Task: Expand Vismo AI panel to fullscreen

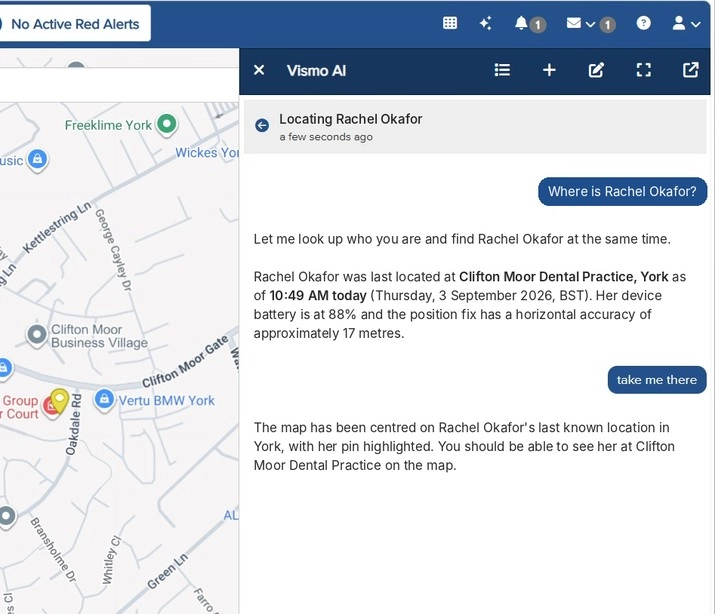Action: point(643,70)
